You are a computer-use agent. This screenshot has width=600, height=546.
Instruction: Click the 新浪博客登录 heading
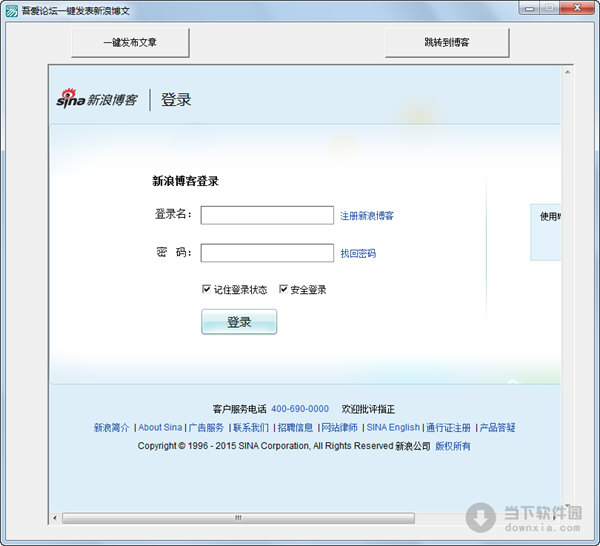[x=185, y=181]
